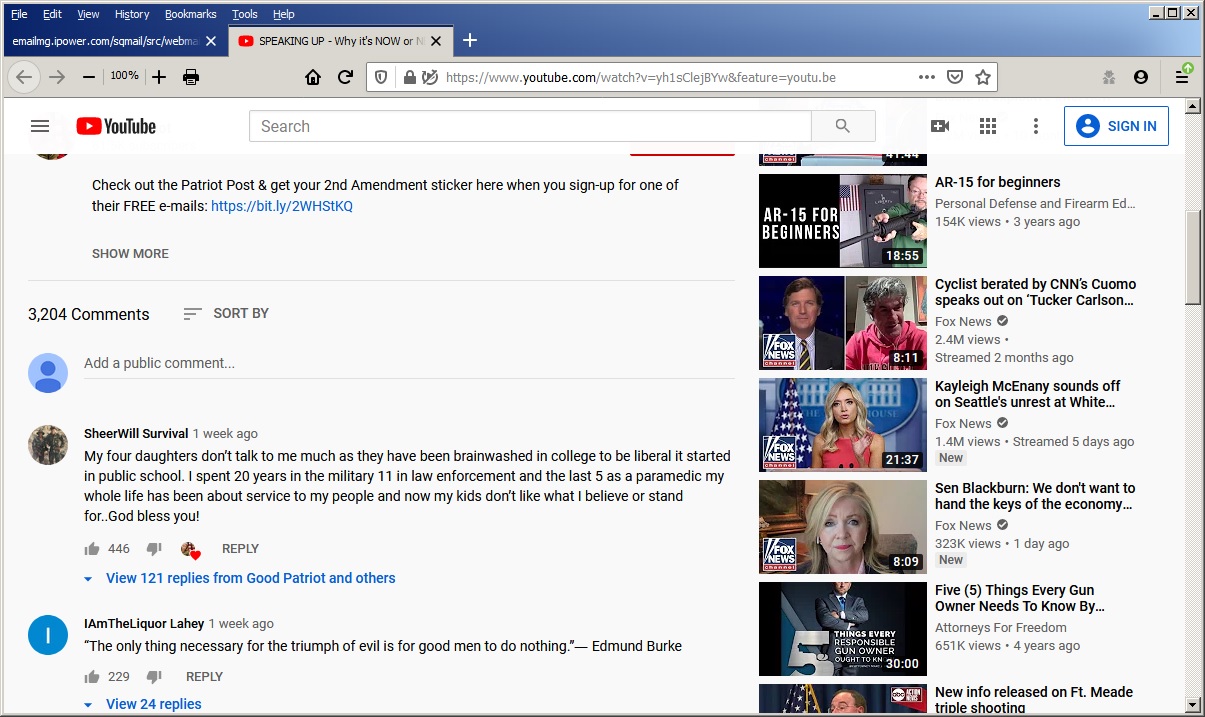Reload the current page
This screenshot has height=717, width=1205.
point(345,77)
